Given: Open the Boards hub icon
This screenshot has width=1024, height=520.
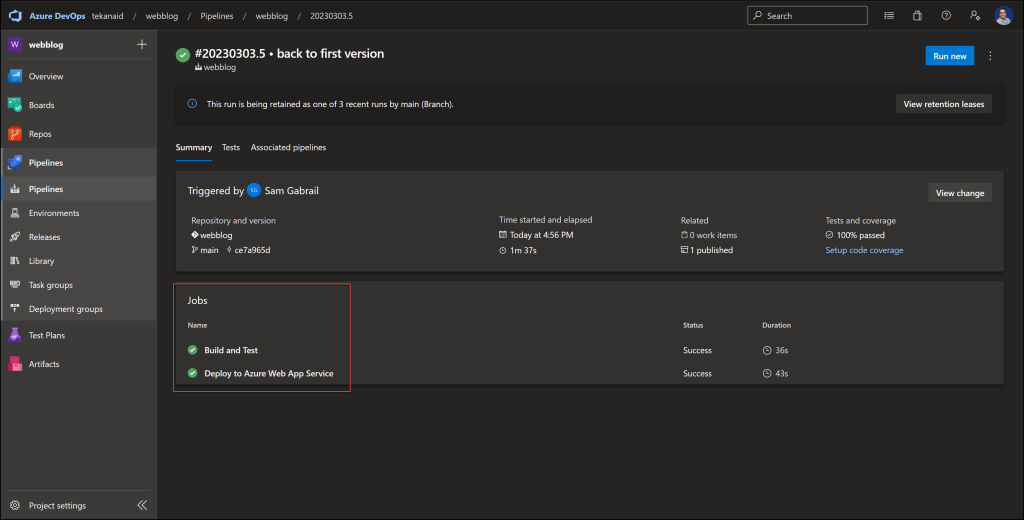Looking at the screenshot, I should pos(15,105).
